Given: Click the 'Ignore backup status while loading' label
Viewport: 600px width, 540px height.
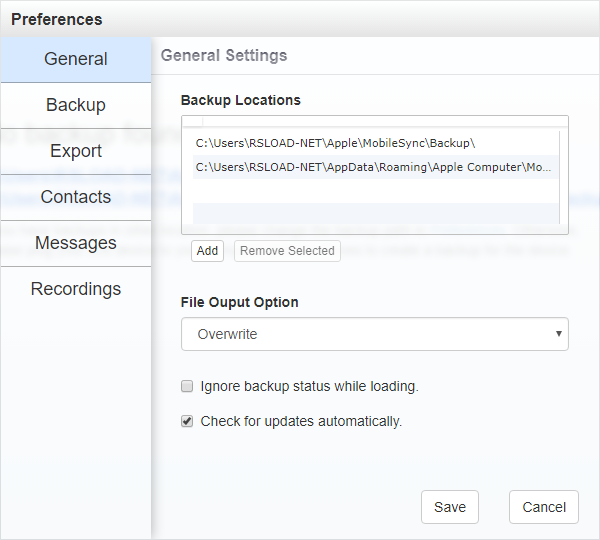Looking at the screenshot, I should tap(309, 386).
